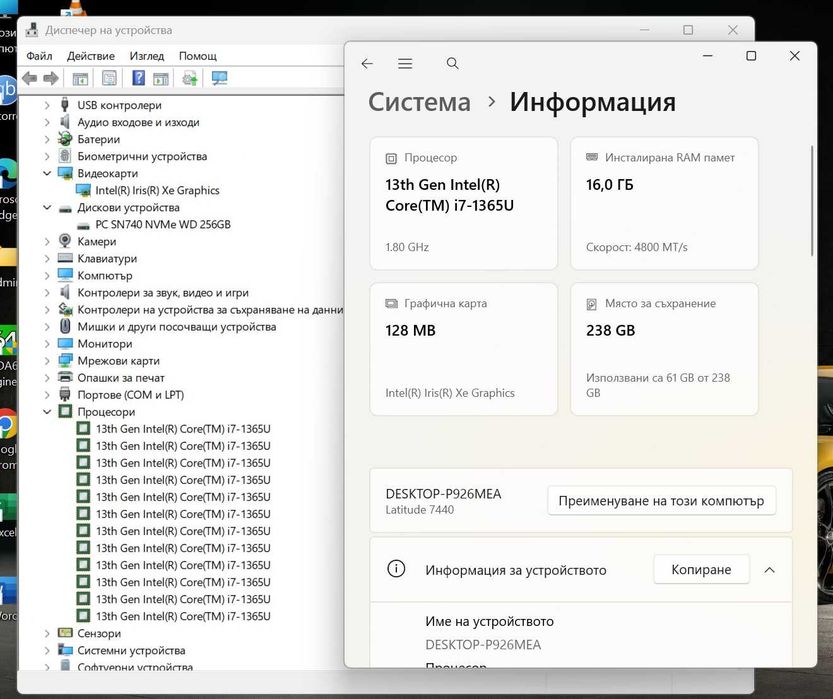Click the mouse icon beside Мишки и други посочващи устройства

[x=65, y=326]
